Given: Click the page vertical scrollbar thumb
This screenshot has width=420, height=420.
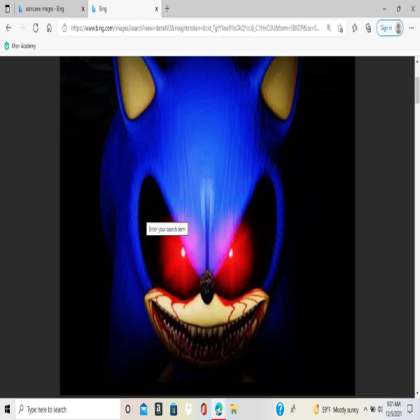Looking at the screenshot, I should [417, 90].
